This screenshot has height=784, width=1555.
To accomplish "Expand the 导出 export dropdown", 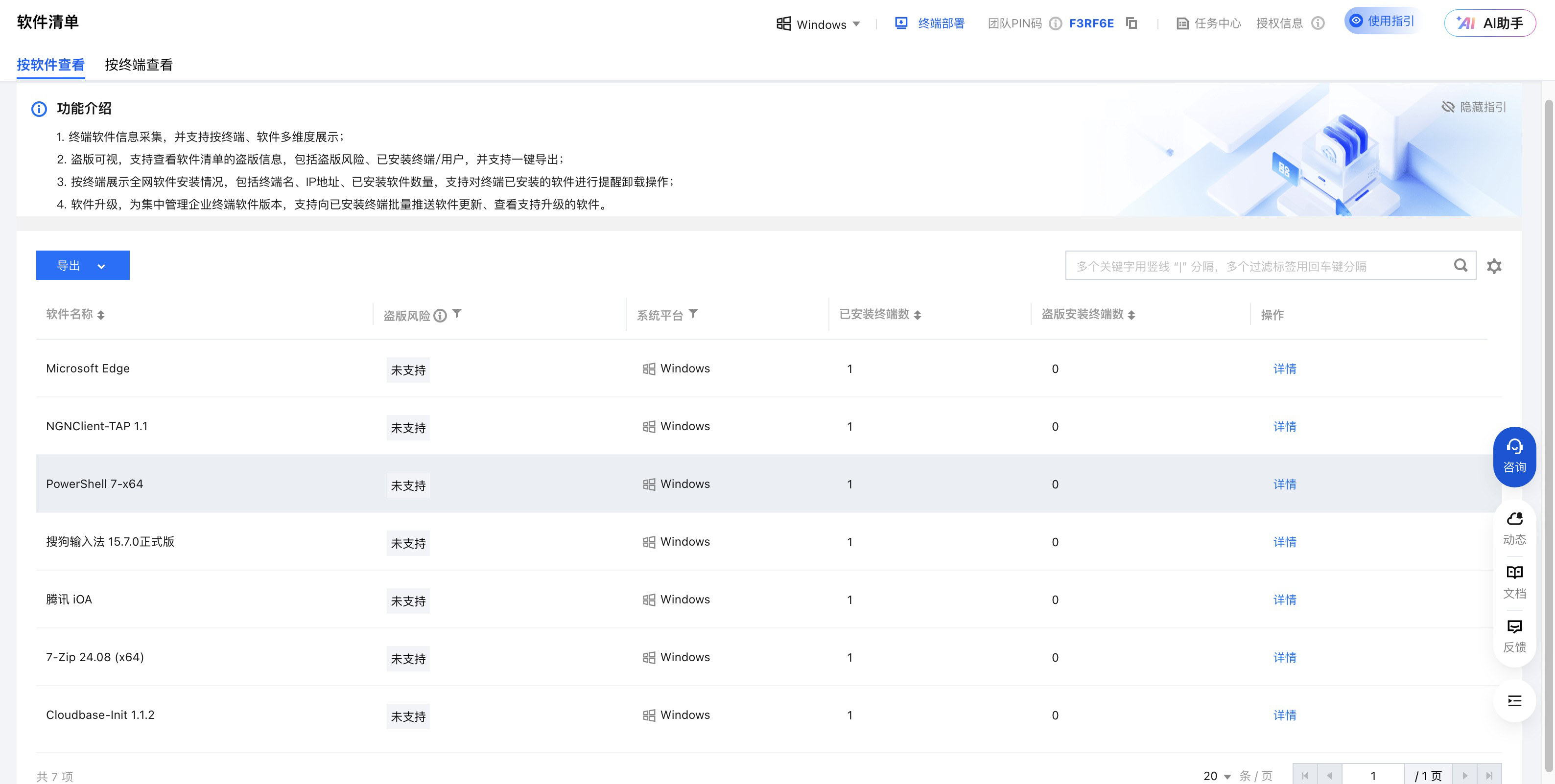I will 101,266.
